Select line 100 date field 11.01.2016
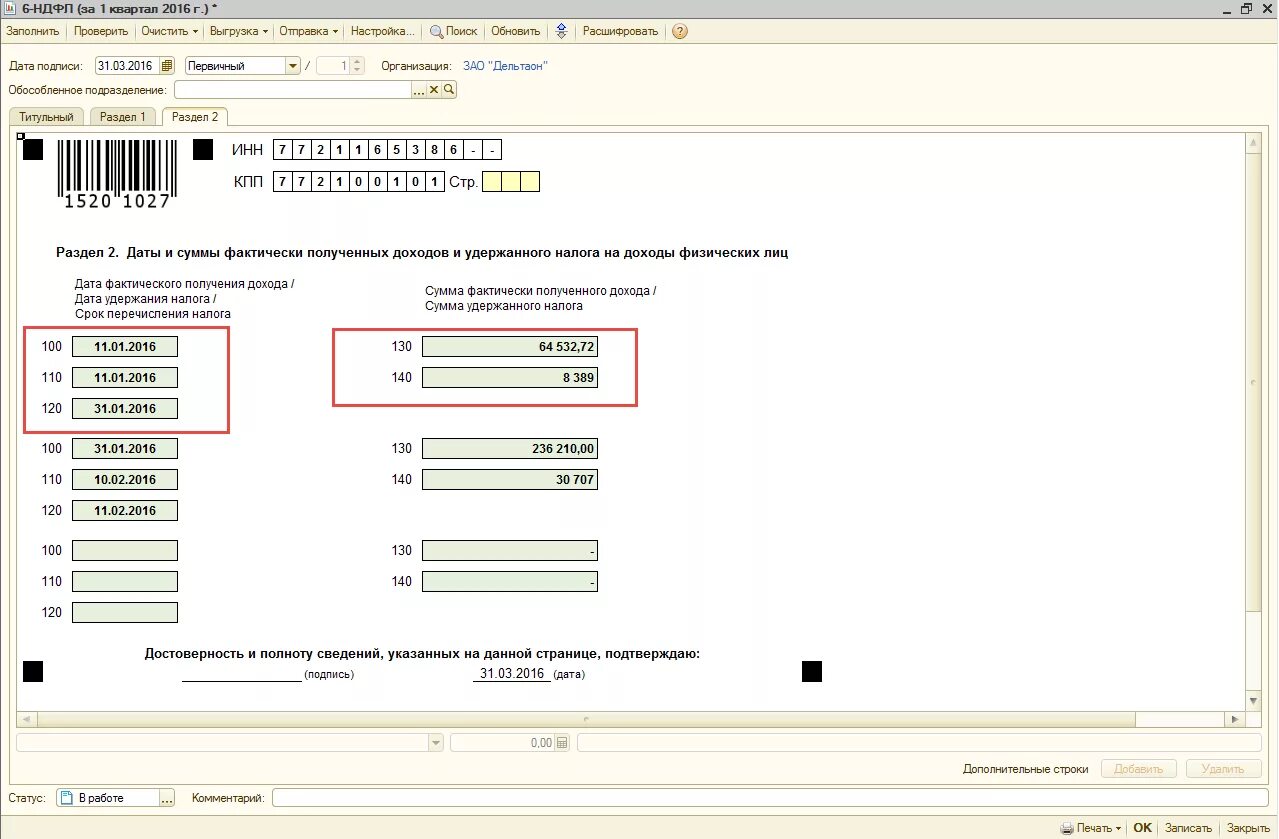This screenshot has height=839, width=1279. click(125, 347)
